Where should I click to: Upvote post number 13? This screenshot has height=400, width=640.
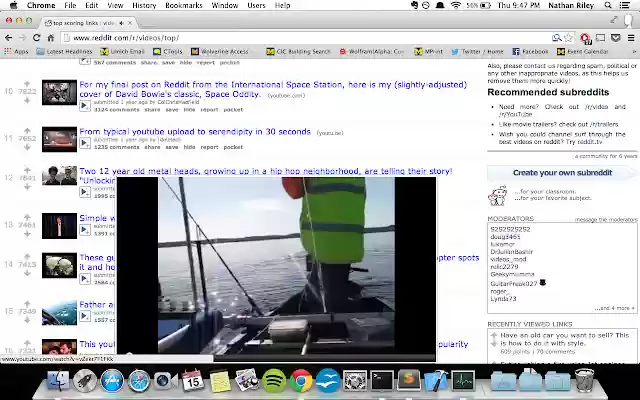[27, 217]
